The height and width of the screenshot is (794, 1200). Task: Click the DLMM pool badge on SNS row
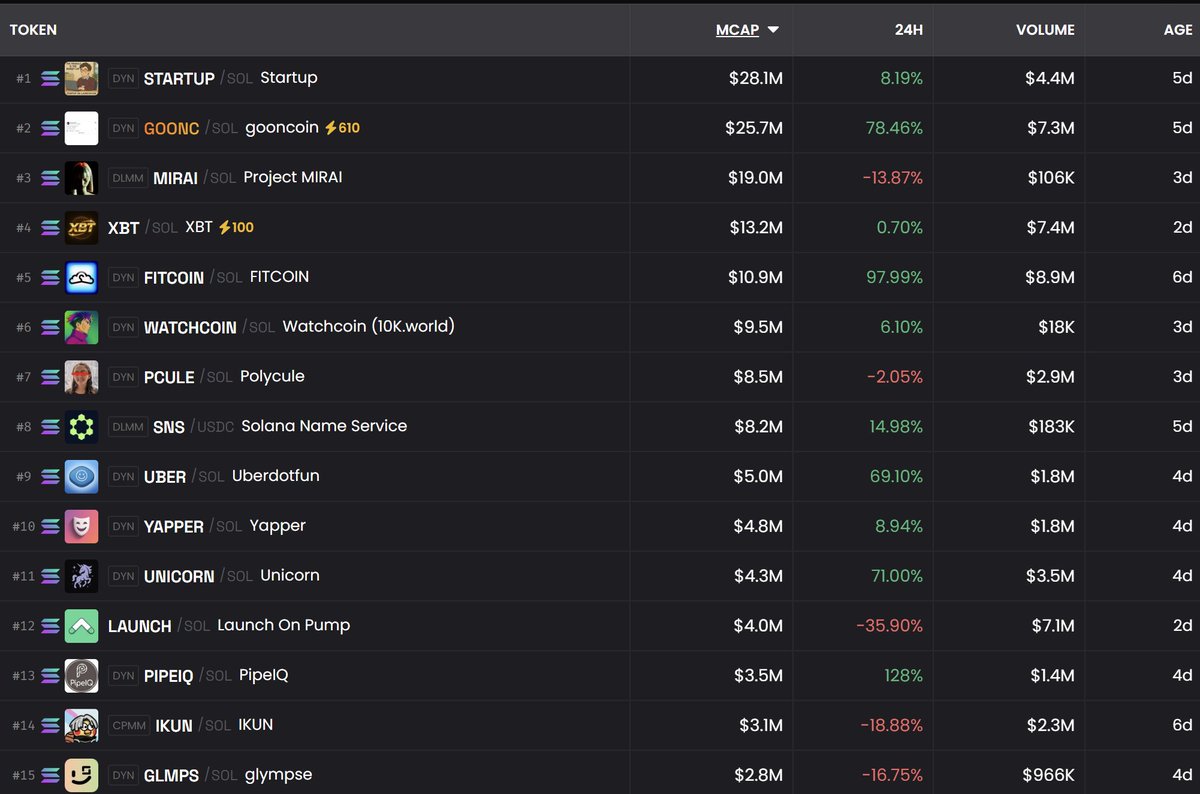[x=127, y=426]
